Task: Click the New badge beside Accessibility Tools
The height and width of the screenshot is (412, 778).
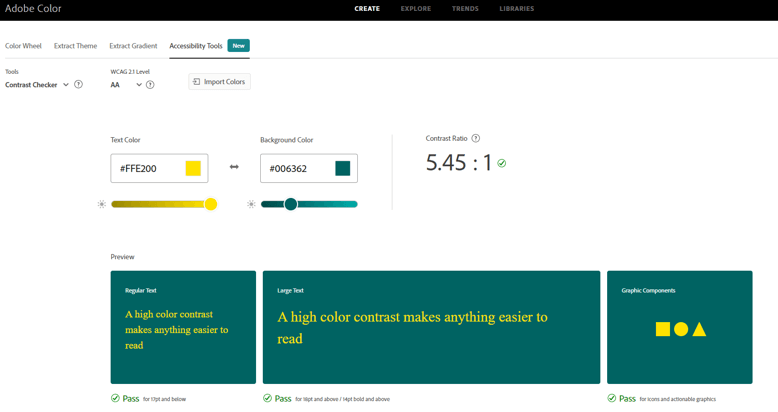Action: [x=239, y=46]
